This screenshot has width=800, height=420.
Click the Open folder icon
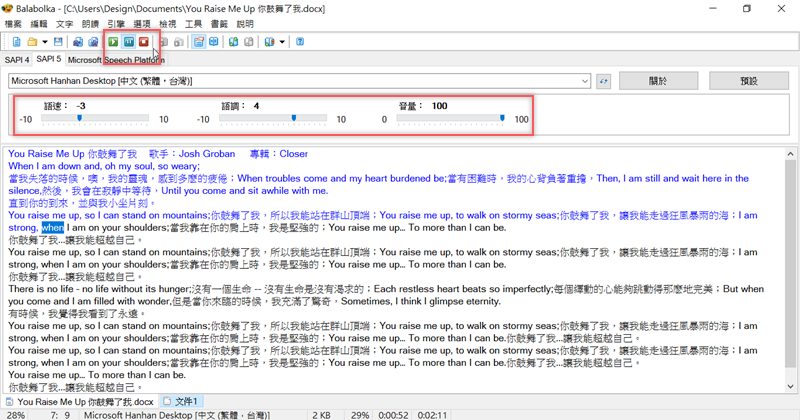(x=33, y=42)
